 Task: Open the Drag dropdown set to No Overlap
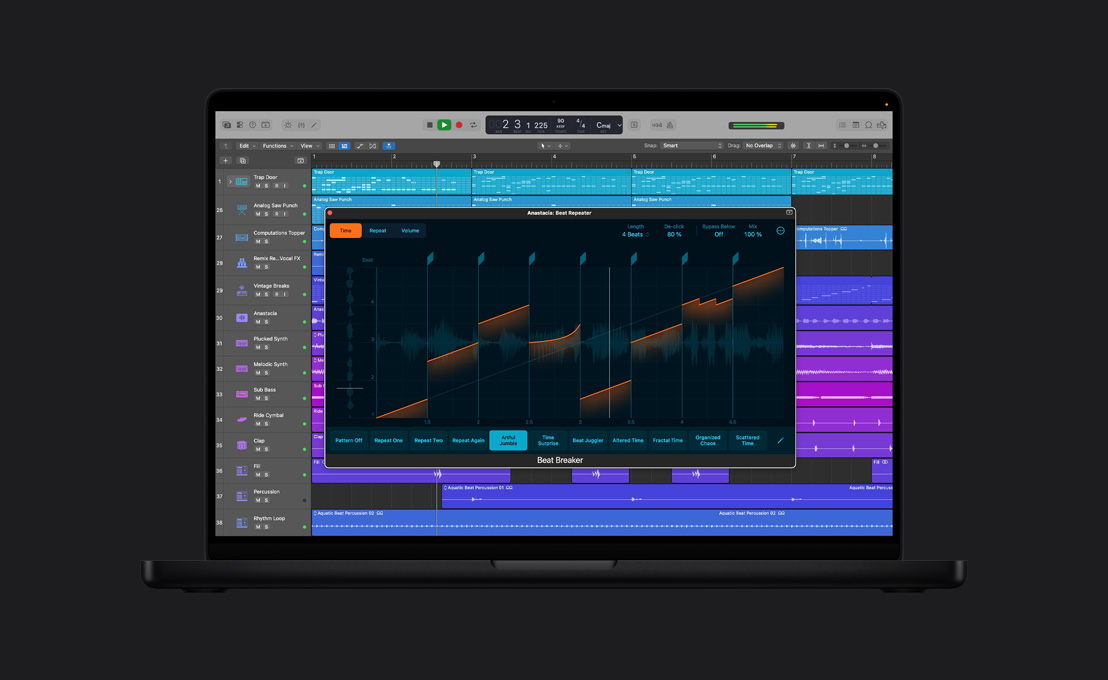pyautogui.click(x=759, y=145)
